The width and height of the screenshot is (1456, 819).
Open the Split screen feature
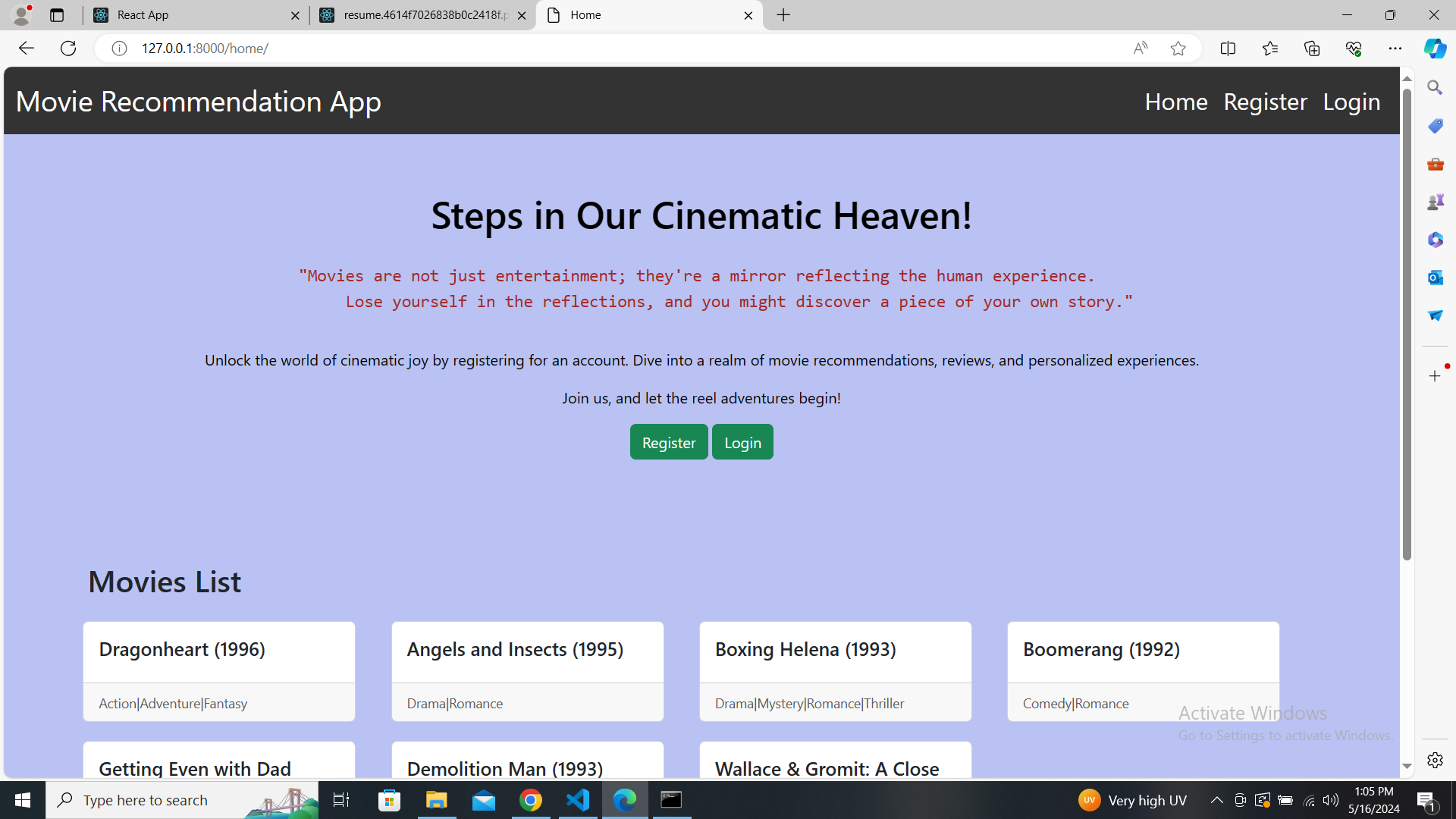(x=1228, y=48)
